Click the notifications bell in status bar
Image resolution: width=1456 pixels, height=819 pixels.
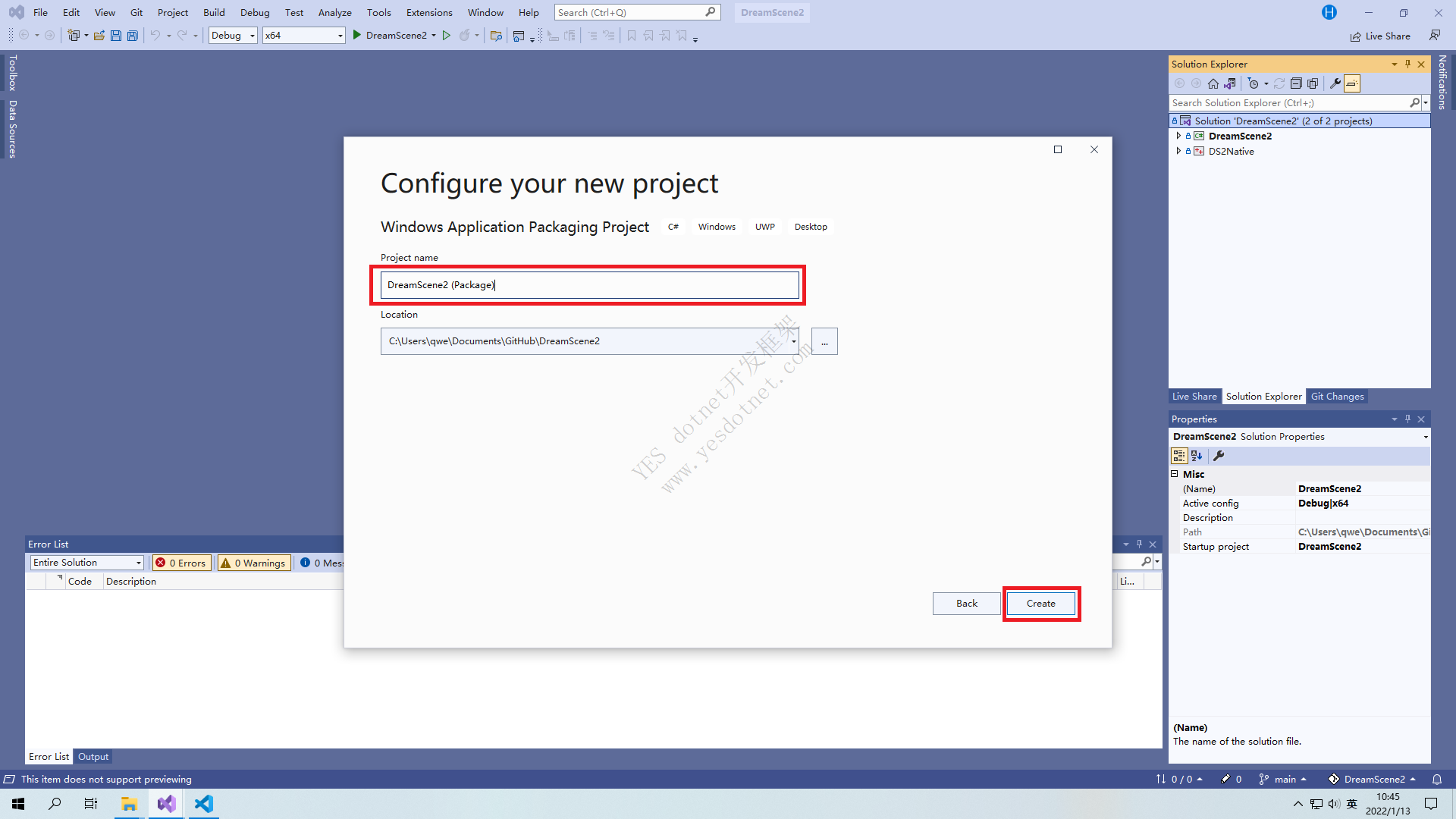1436,779
